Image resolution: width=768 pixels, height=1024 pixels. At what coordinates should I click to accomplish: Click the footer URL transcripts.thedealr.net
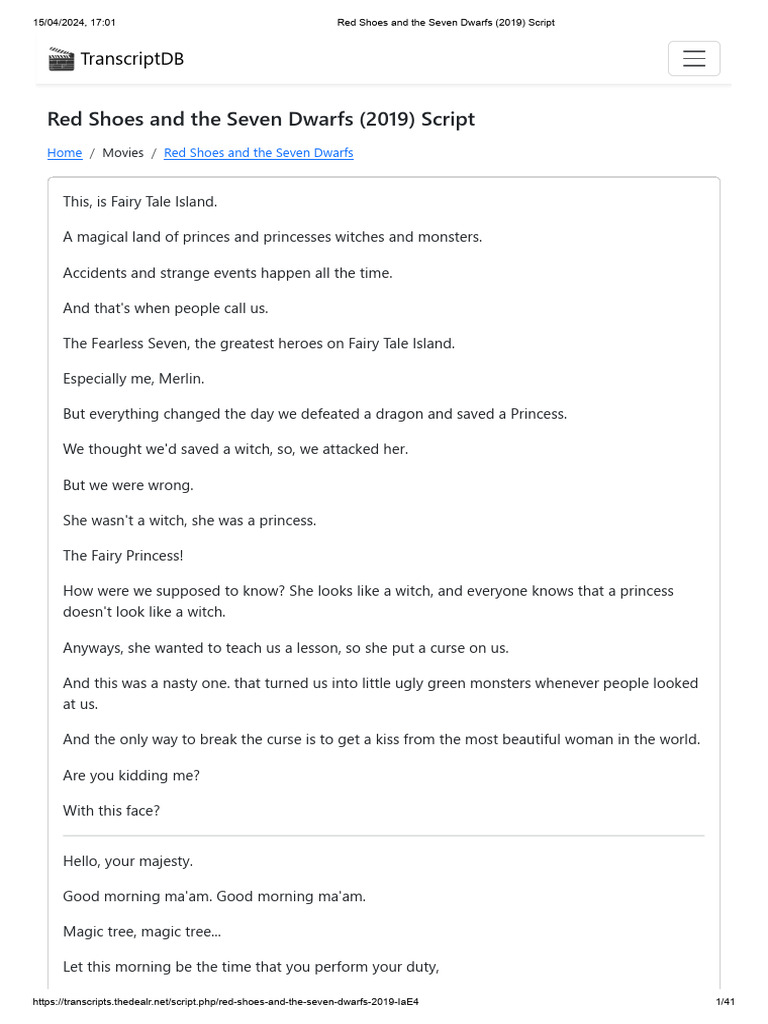[x=225, y=1001]
